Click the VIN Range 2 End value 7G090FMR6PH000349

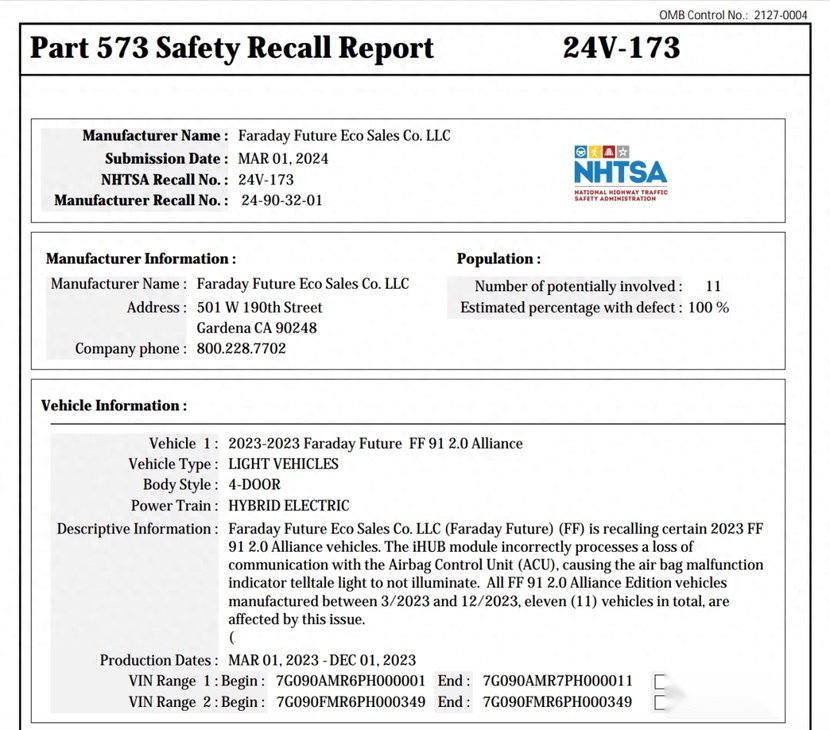click(x=557, y=701)
